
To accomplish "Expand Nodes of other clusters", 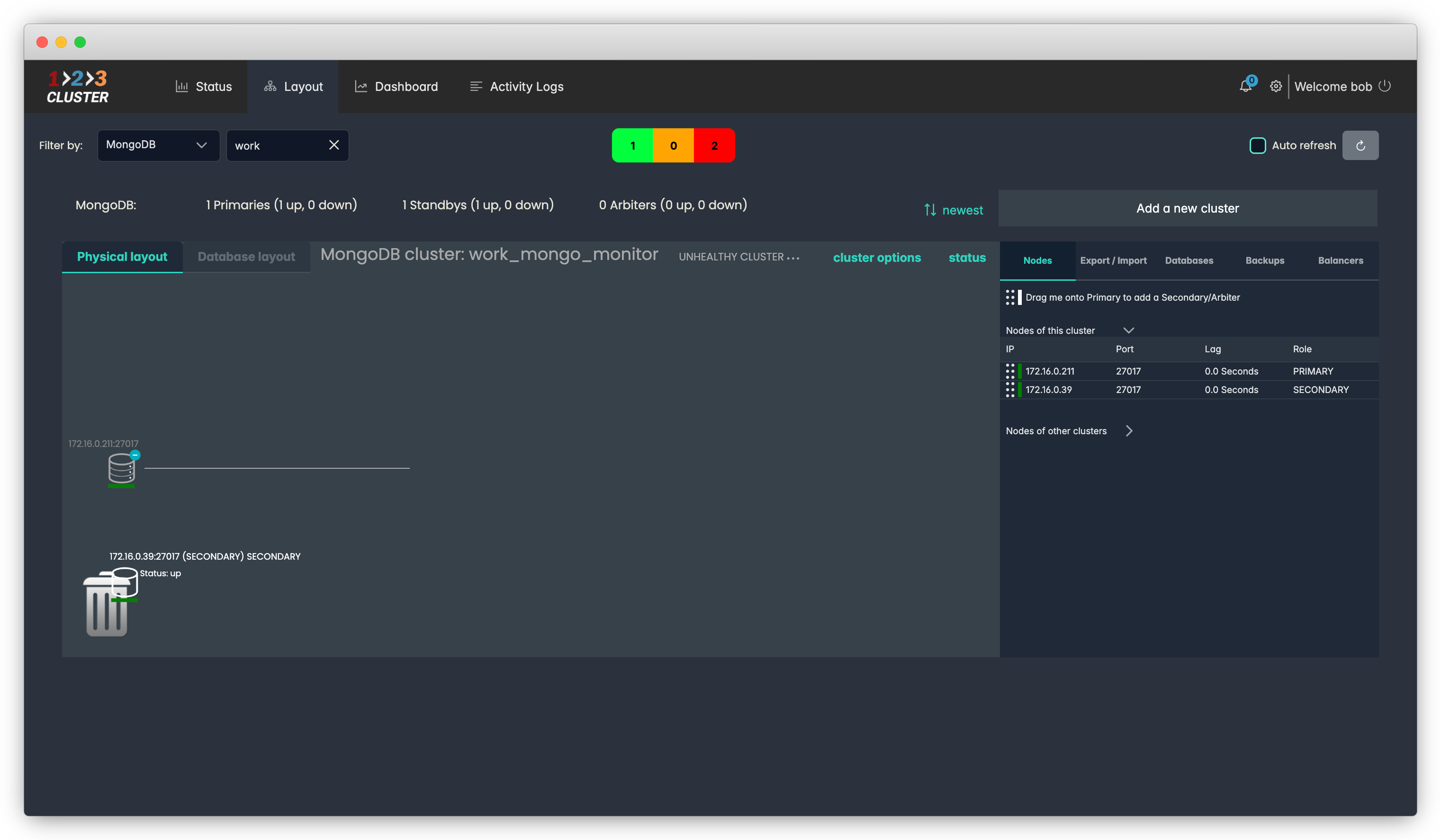I will click(x=1129, y=431).
